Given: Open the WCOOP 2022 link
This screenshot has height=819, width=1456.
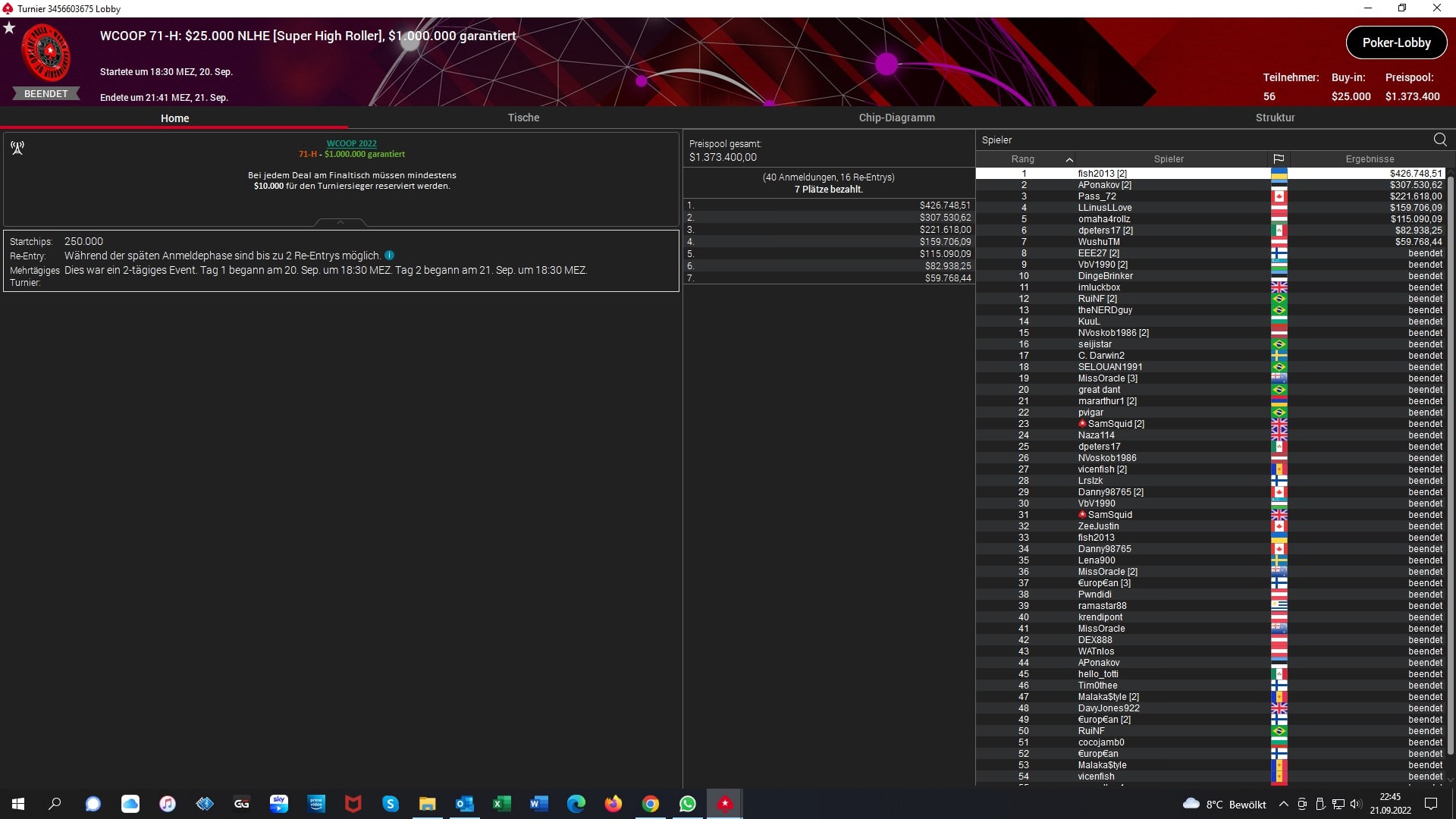Looking at the screenshot, I should click(351, 143).
